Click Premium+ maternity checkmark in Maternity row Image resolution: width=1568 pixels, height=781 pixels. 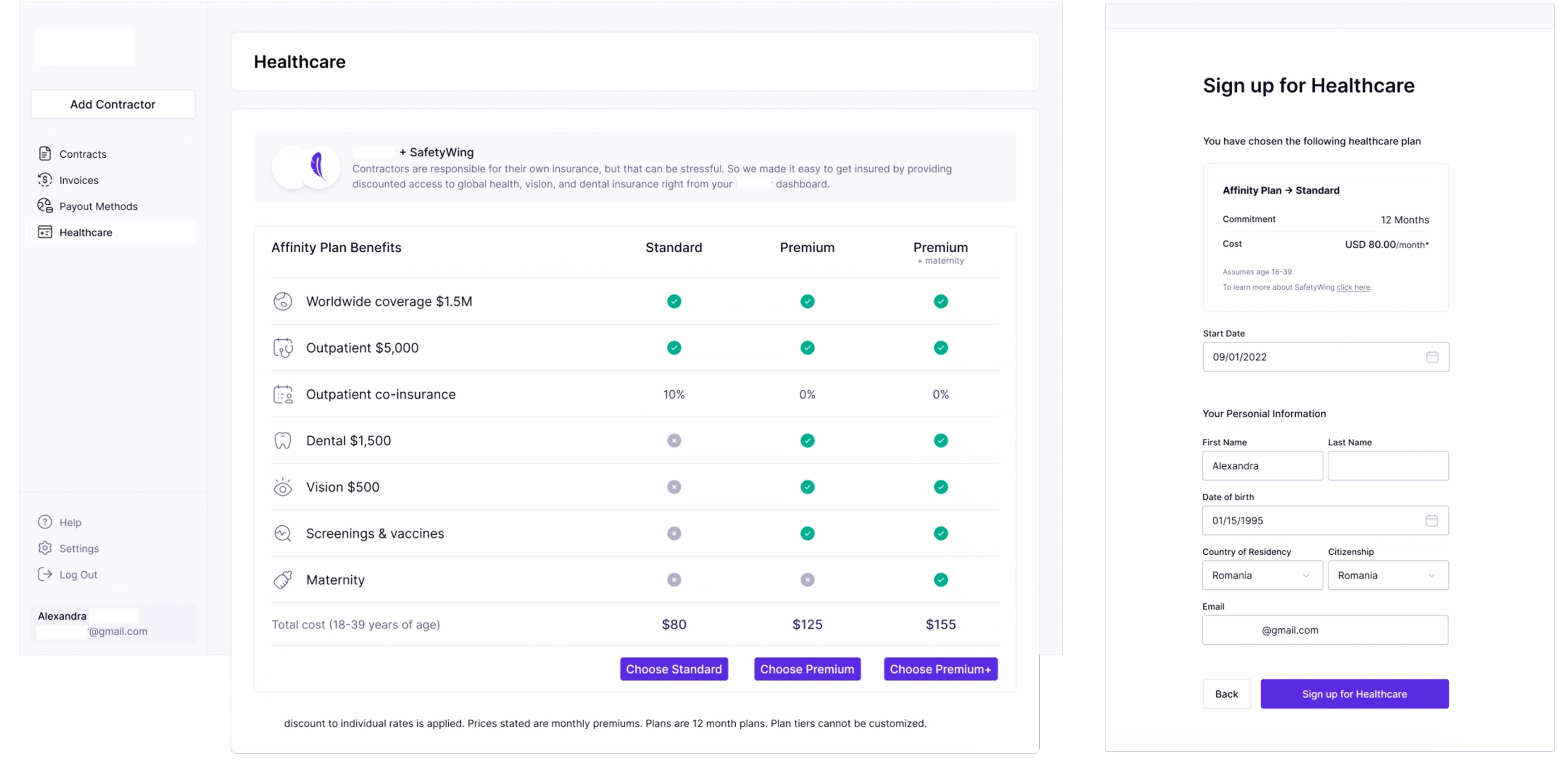940,579
